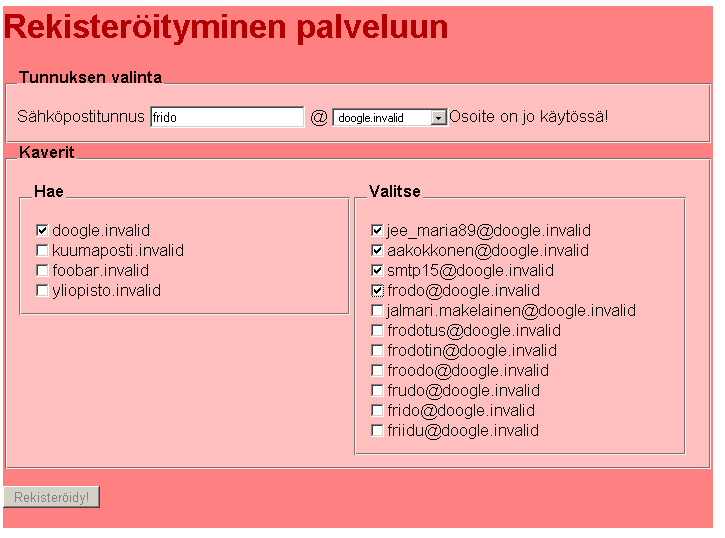Tick friidu@doogle.invalid checkbox
Viewport: 725px width, 538px height.
coord(377,431)
